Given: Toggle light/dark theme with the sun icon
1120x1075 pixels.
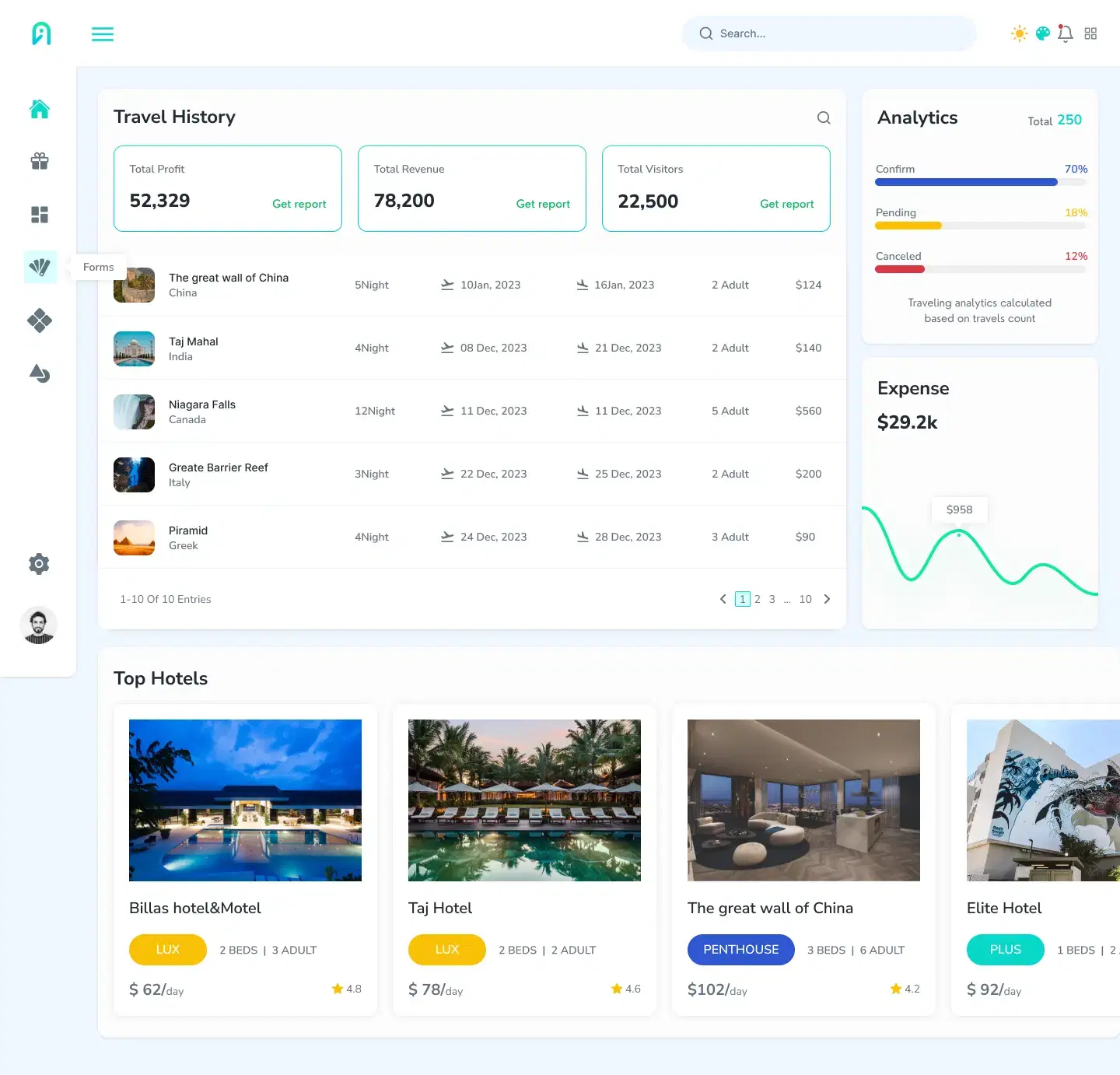Looking at the screenshot, I should click(1018, 33).
